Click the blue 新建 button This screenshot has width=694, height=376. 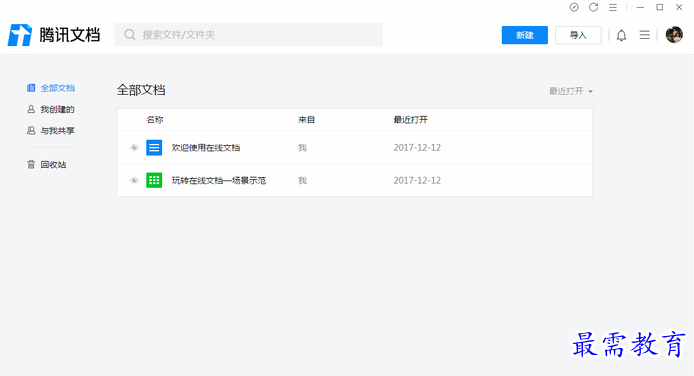click(x=524, y=35)
